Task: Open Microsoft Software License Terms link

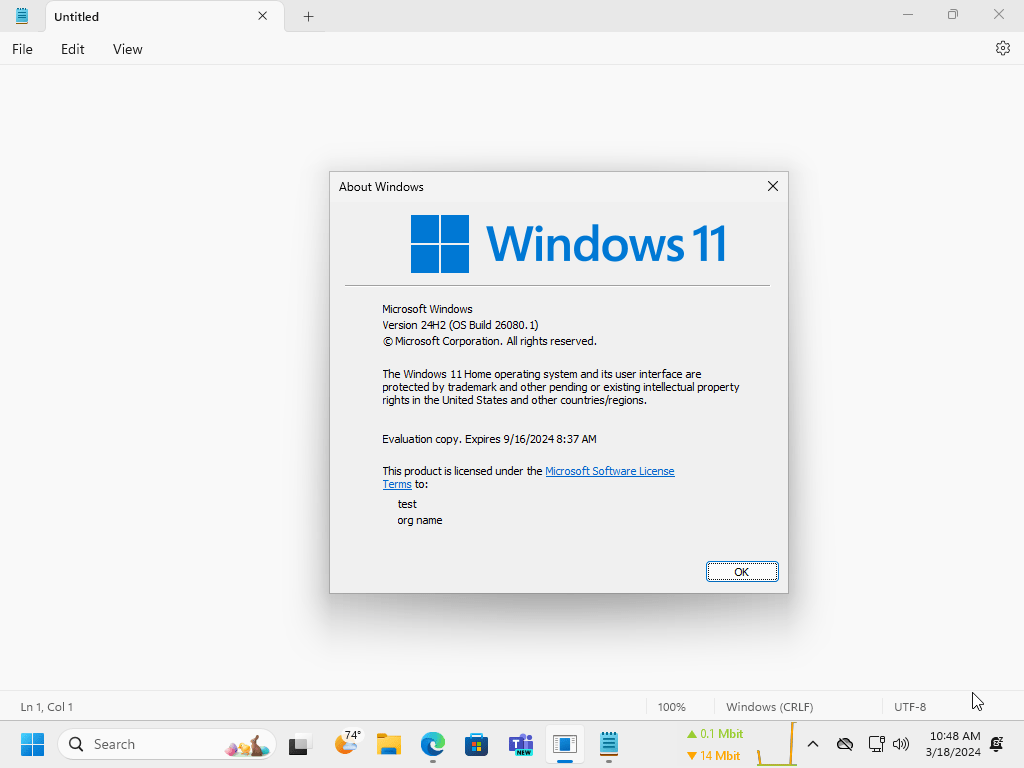Action: pyautogui.click(x=609, y=471)
